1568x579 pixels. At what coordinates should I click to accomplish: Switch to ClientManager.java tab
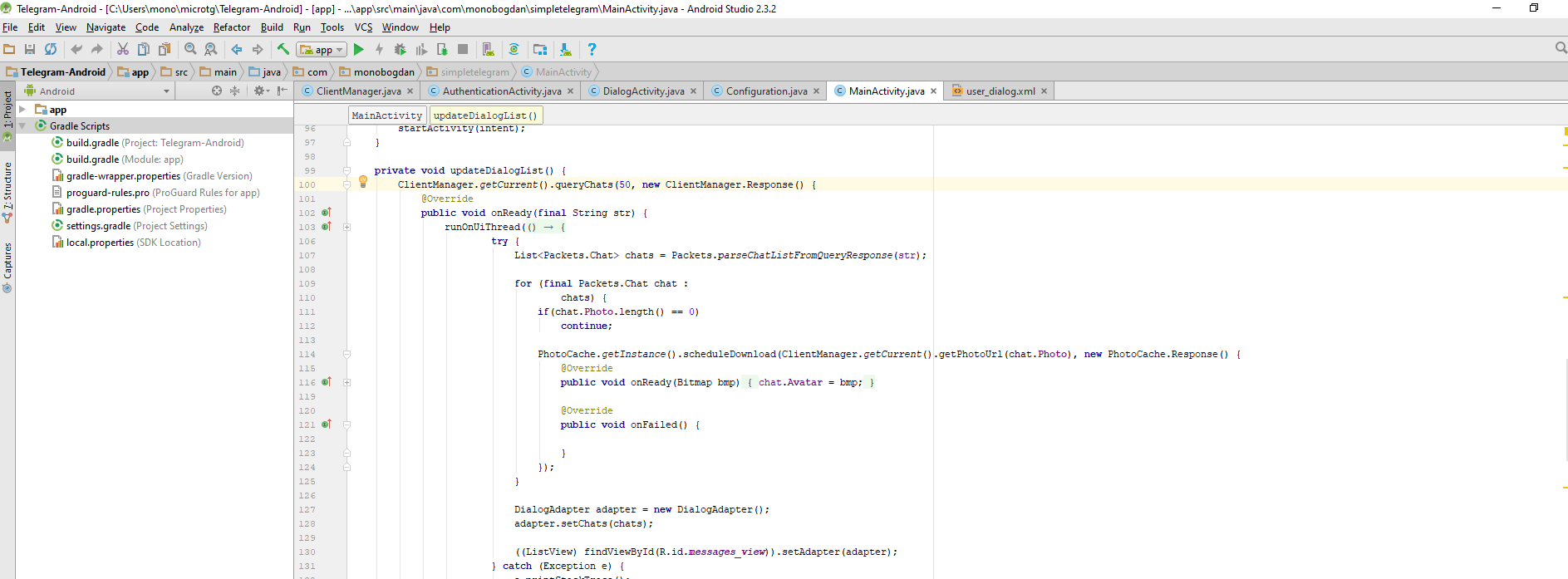[358, 91]
